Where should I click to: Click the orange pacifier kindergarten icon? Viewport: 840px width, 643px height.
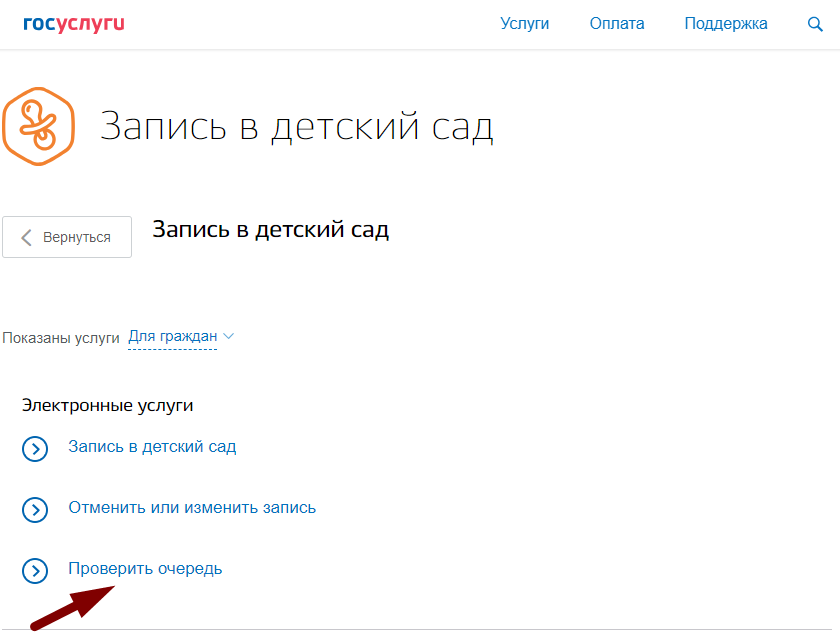[38, 126]
